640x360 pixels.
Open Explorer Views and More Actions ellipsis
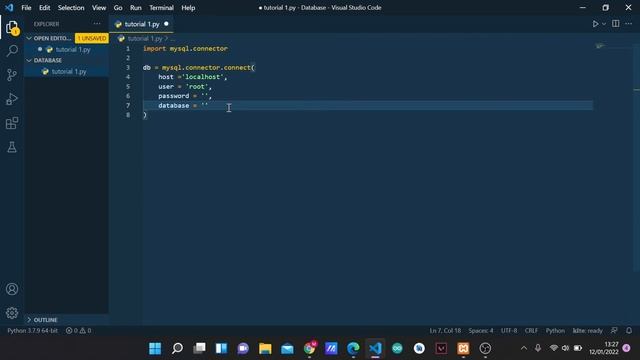[x=97, y=24]
